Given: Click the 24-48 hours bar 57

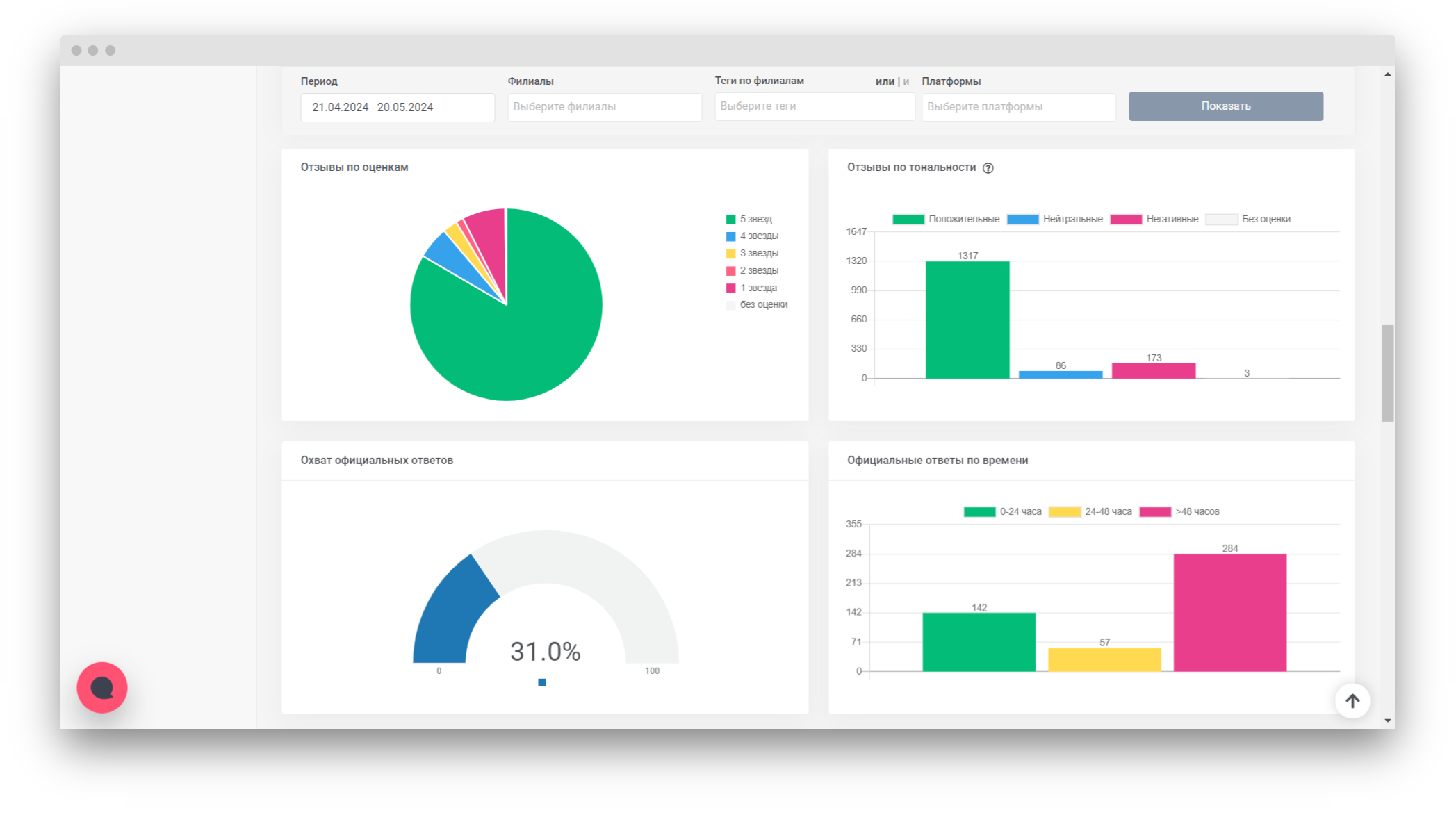Looking at the screenshot, I should click(x=1104, y=660).
